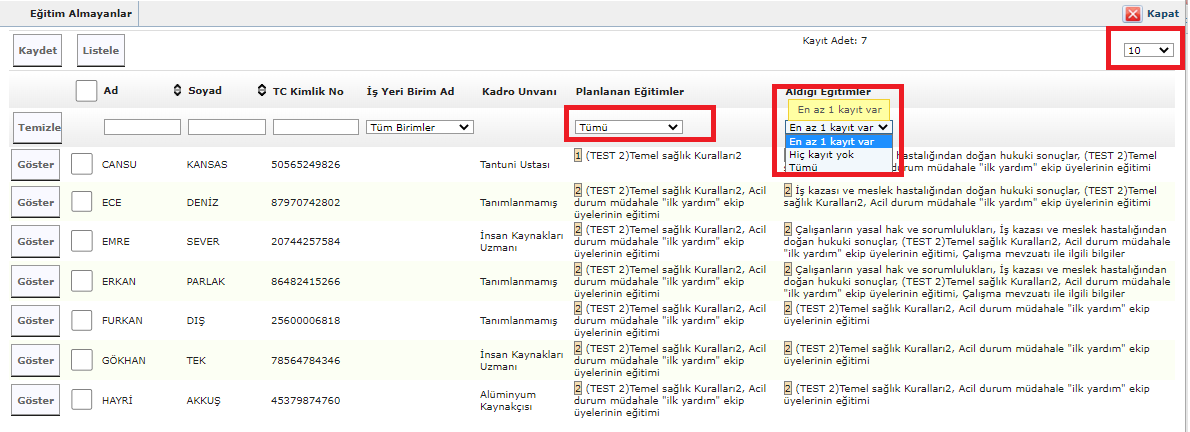Click Göster for GÖKHAN TEK

point(36,360)
